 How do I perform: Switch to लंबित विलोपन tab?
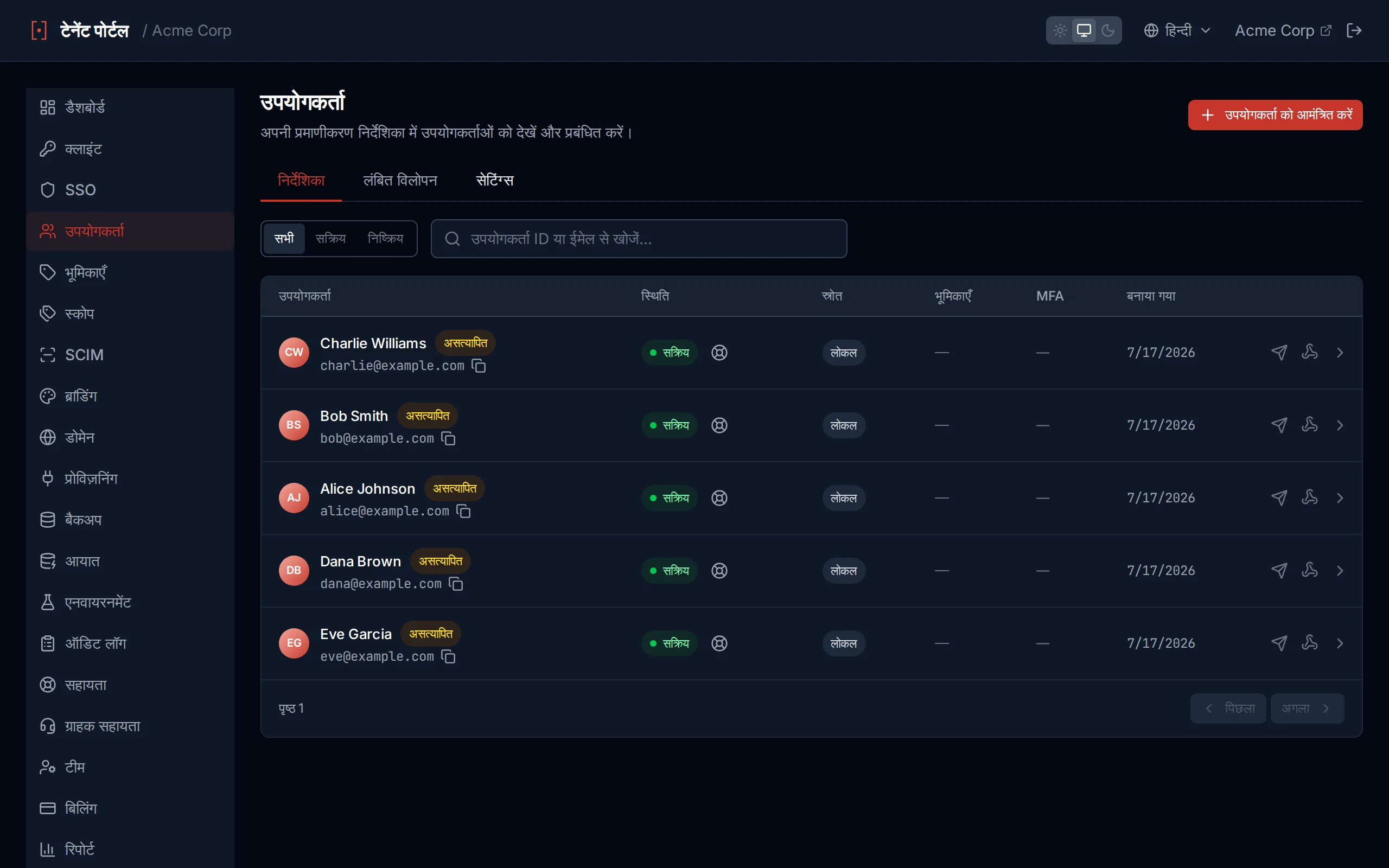pos(400,181)
